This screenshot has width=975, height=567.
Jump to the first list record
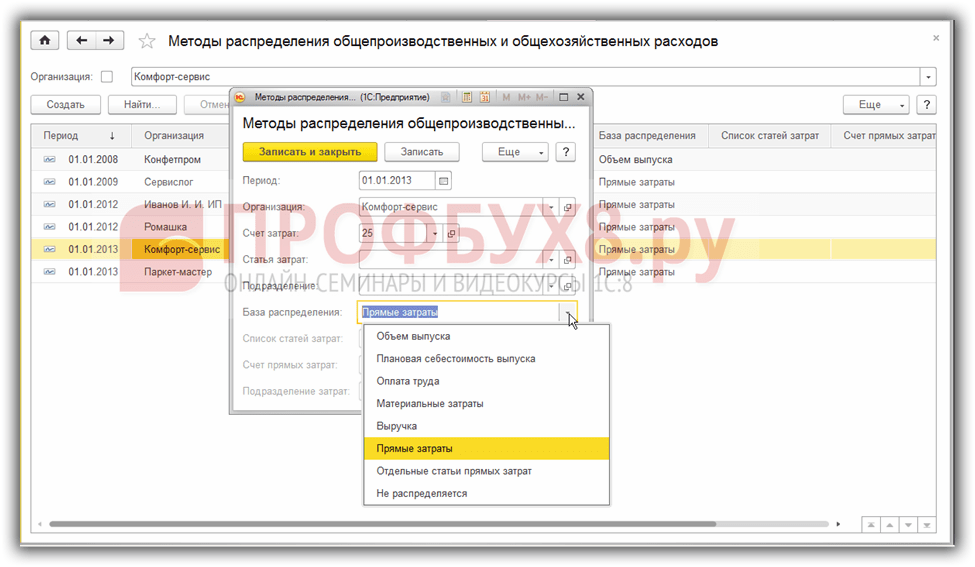871,525
